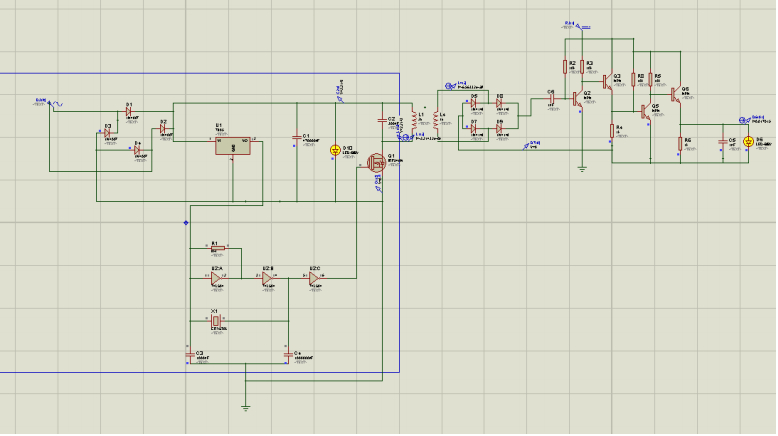The image size is (778, 436).
Task: Click the X1 crystal oscillator component
Action: coord(214,319)
